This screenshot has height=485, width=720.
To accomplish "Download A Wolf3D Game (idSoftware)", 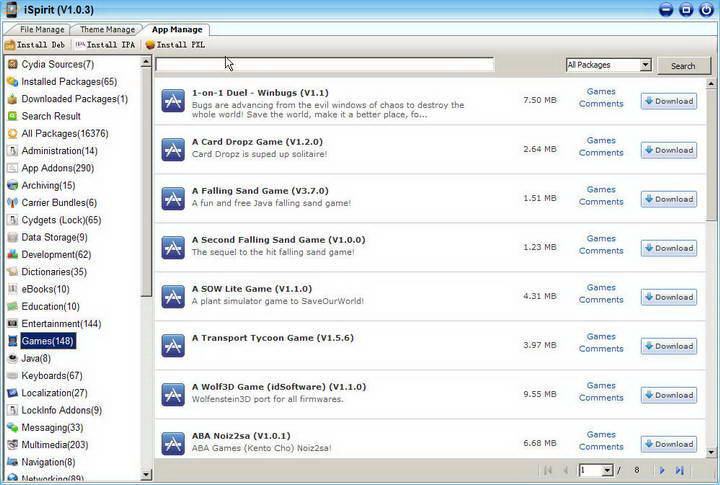I will click(x=669, y=395).
